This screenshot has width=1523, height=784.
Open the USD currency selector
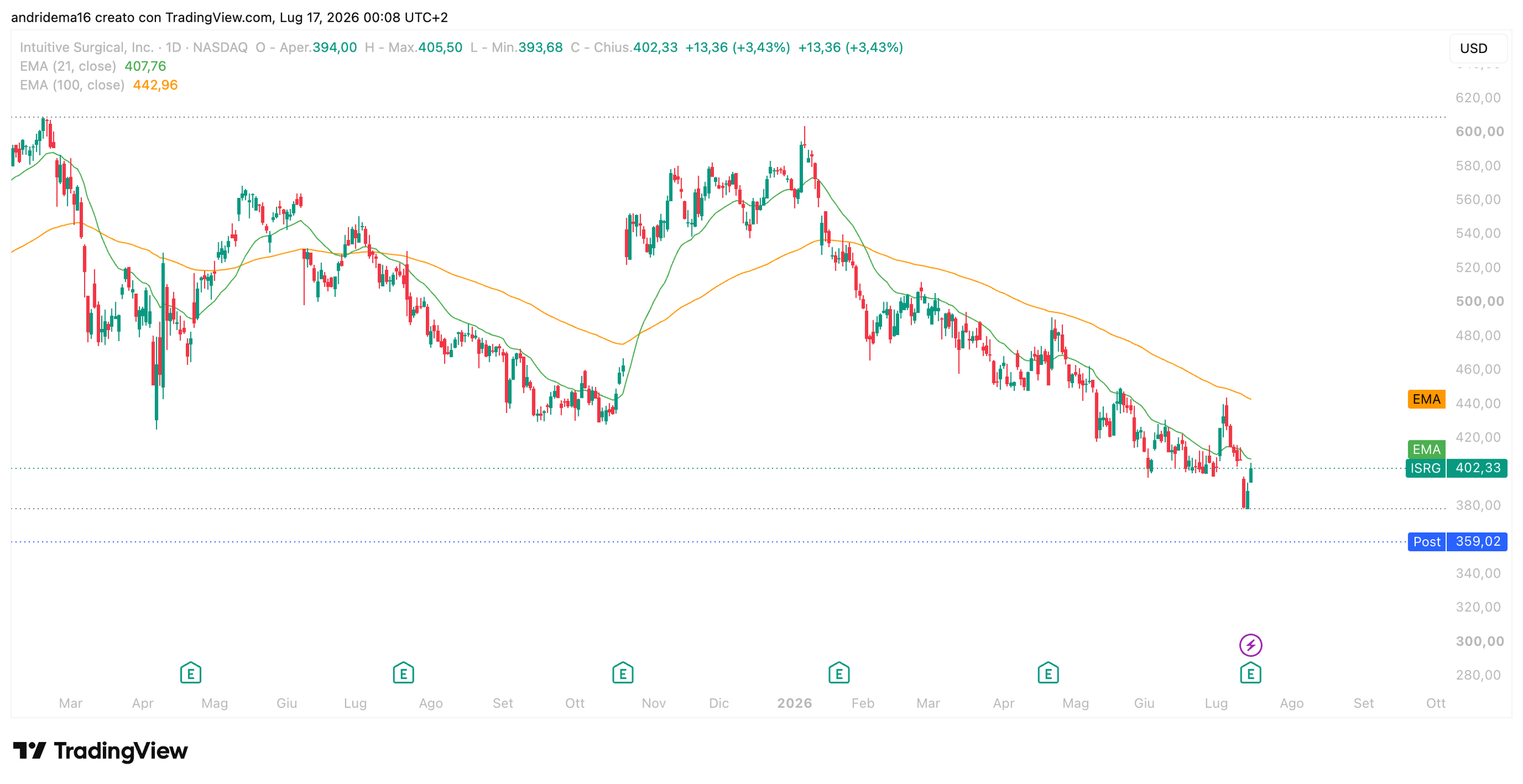pyautogui.click(x=1478, y=48)
